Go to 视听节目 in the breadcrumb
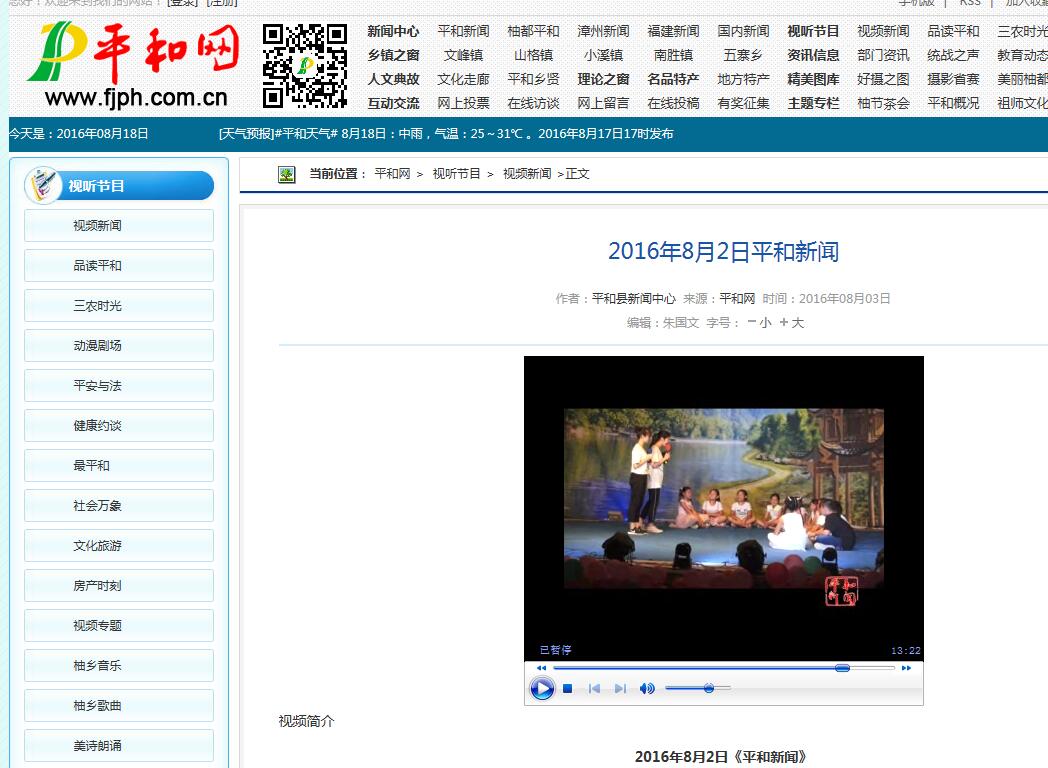Image resolution: width=1048 pixels, height=768 pixels. pos(456,174)
